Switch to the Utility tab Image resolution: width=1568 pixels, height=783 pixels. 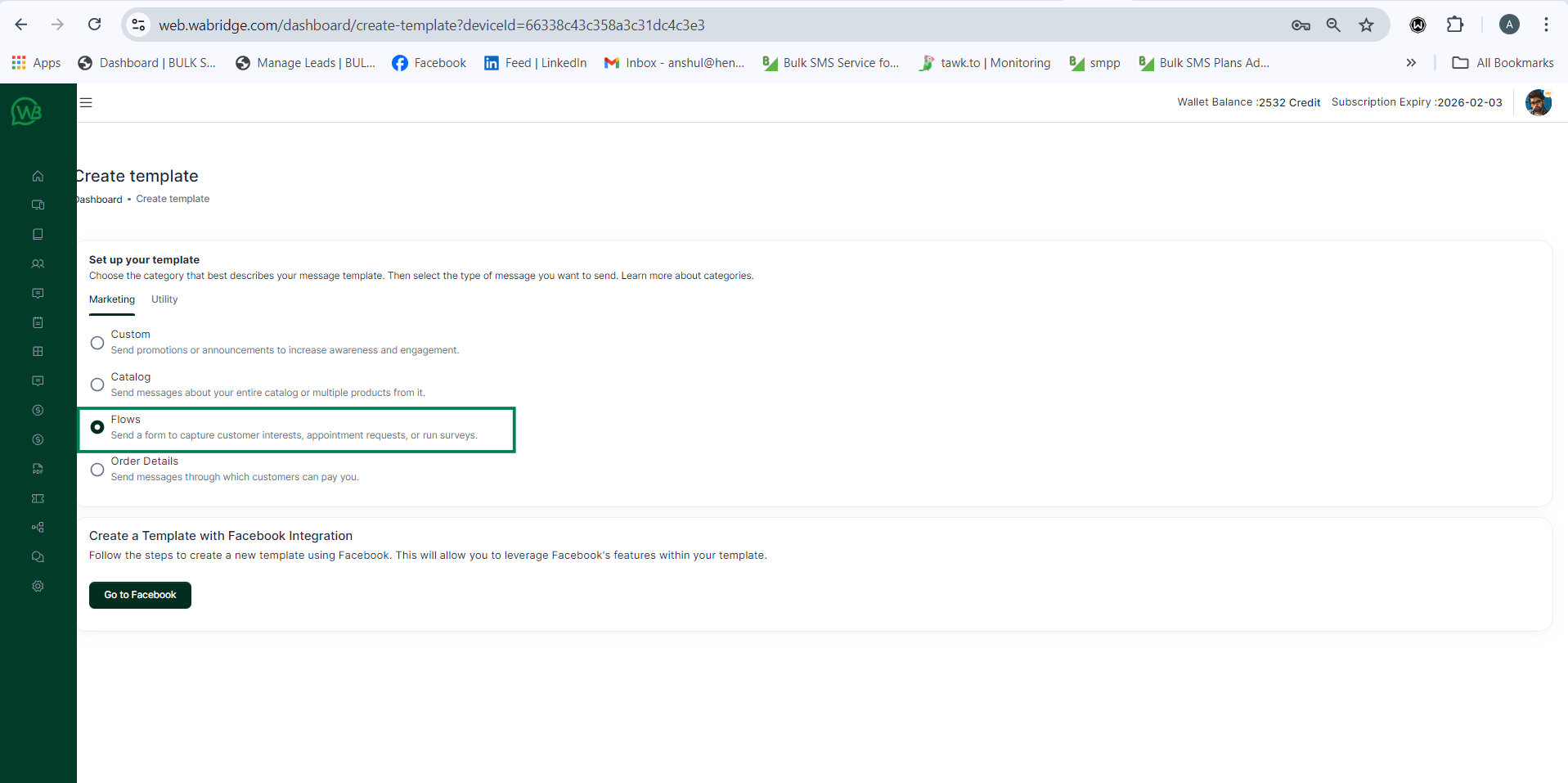click(x=164, y=299)
